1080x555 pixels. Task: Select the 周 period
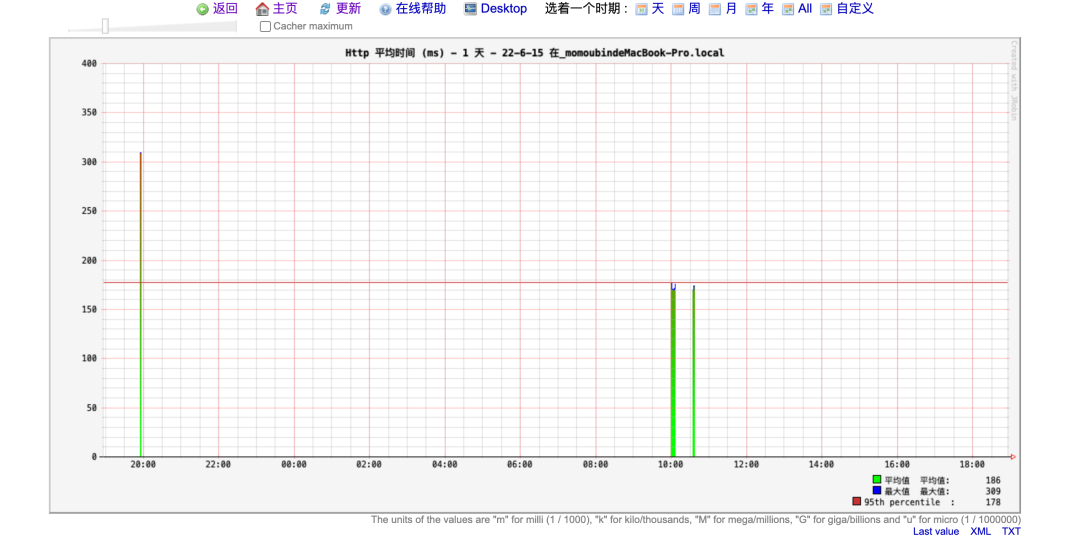694,8
